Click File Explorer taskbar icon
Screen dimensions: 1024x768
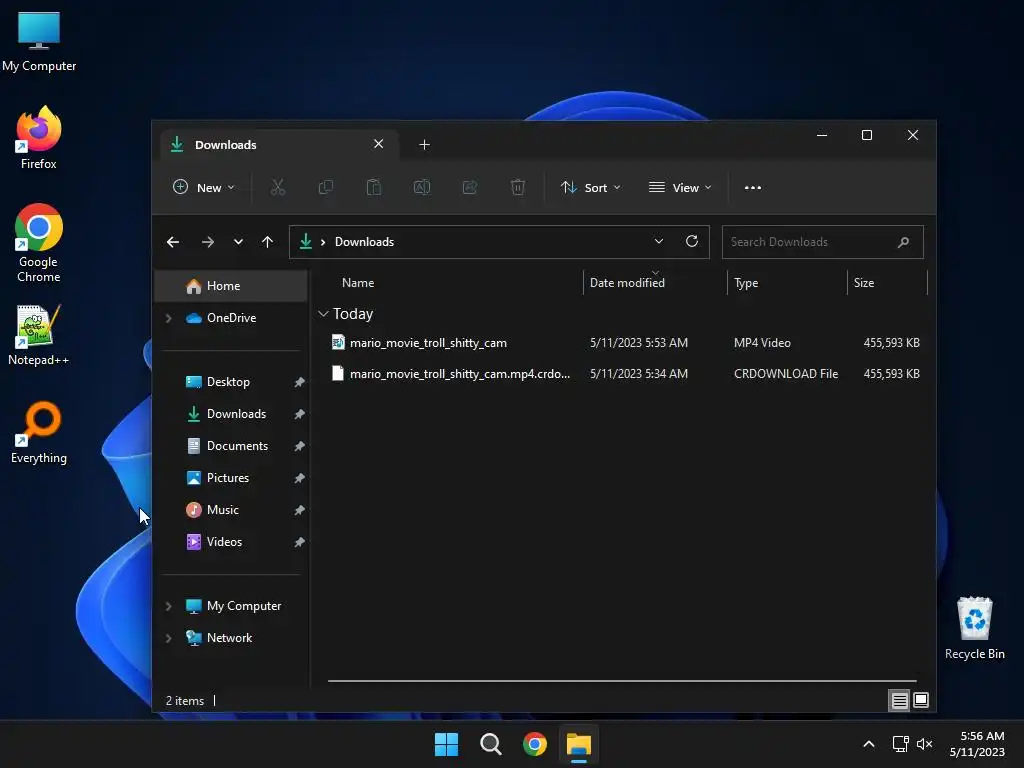[x=579, y=744]
